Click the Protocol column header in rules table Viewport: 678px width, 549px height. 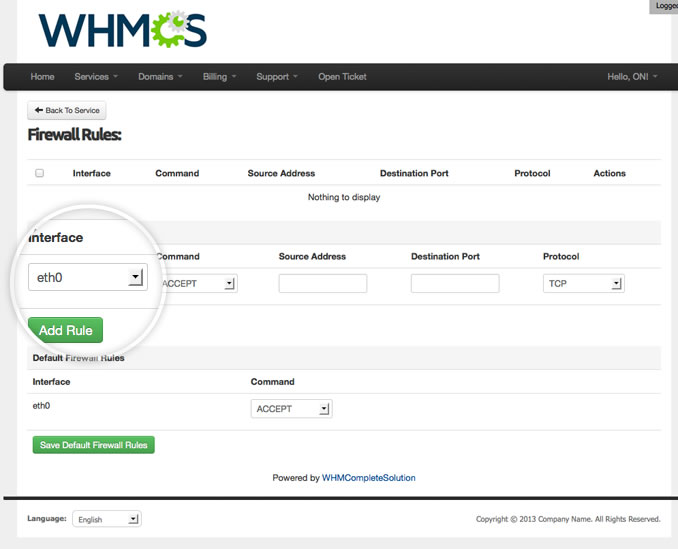pyautogui.click(x=532, y=173)
